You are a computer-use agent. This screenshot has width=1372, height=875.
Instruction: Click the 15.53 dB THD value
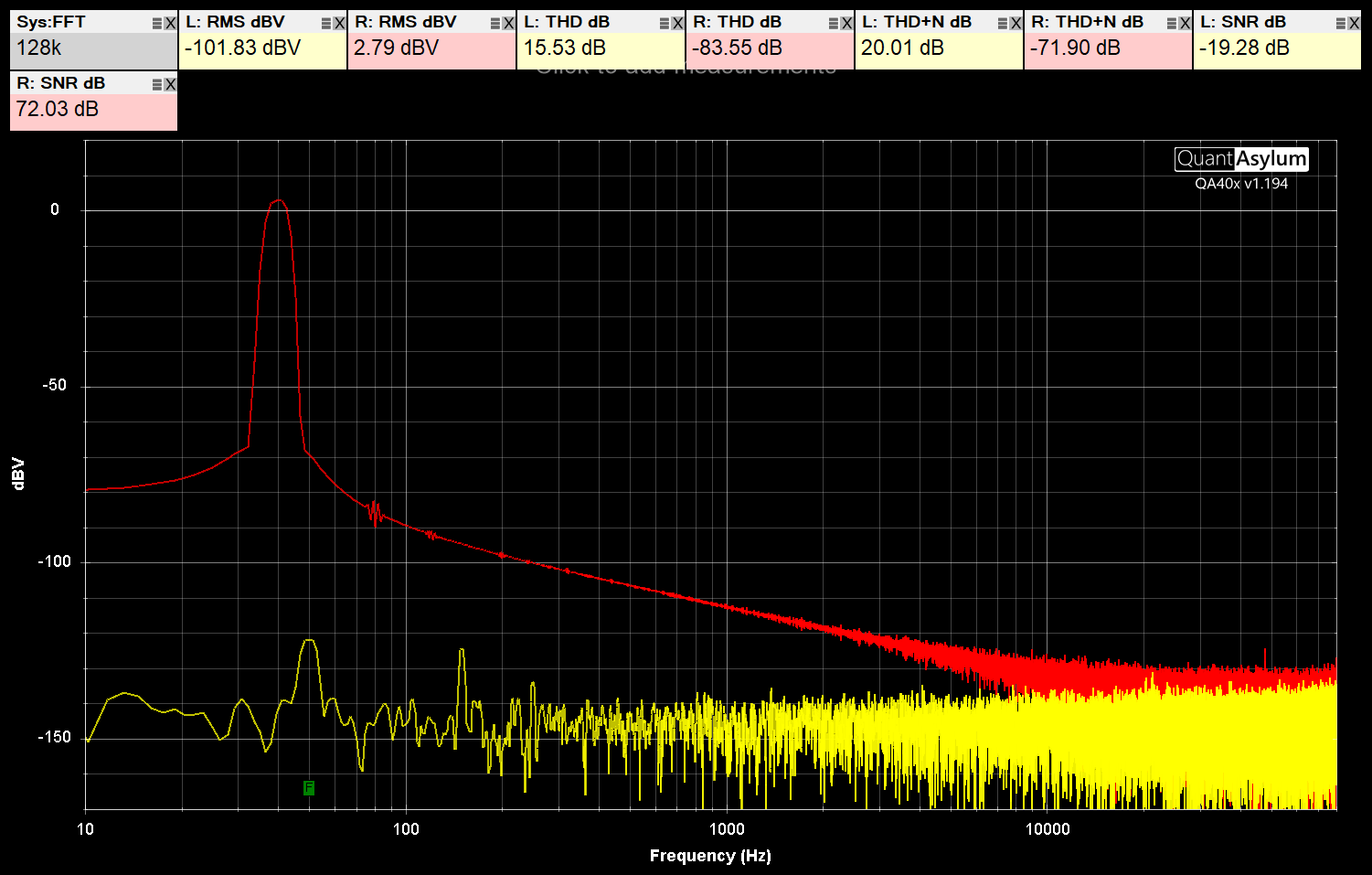(564, 48)
